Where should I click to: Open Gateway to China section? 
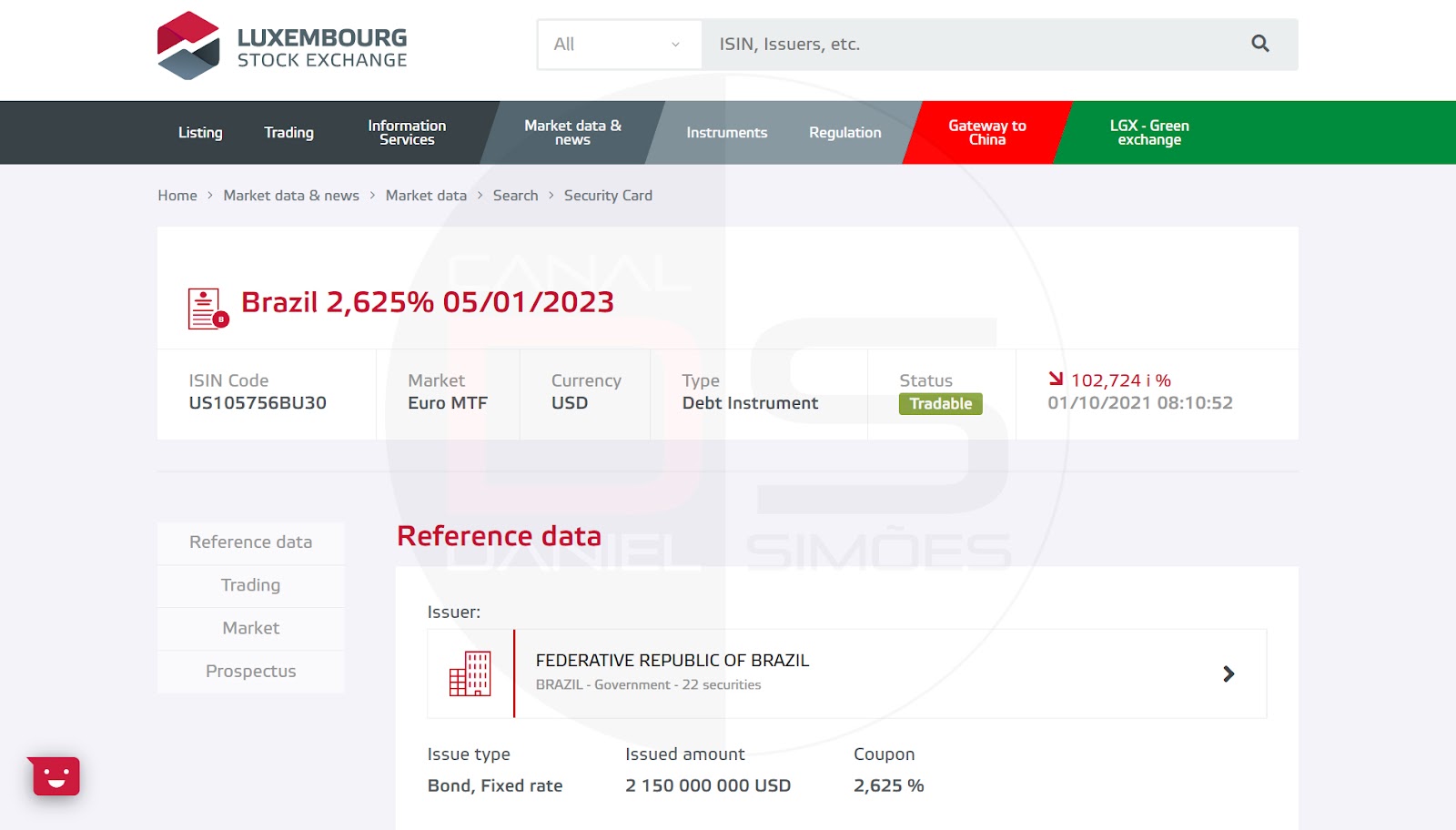(x=987, y=133)
